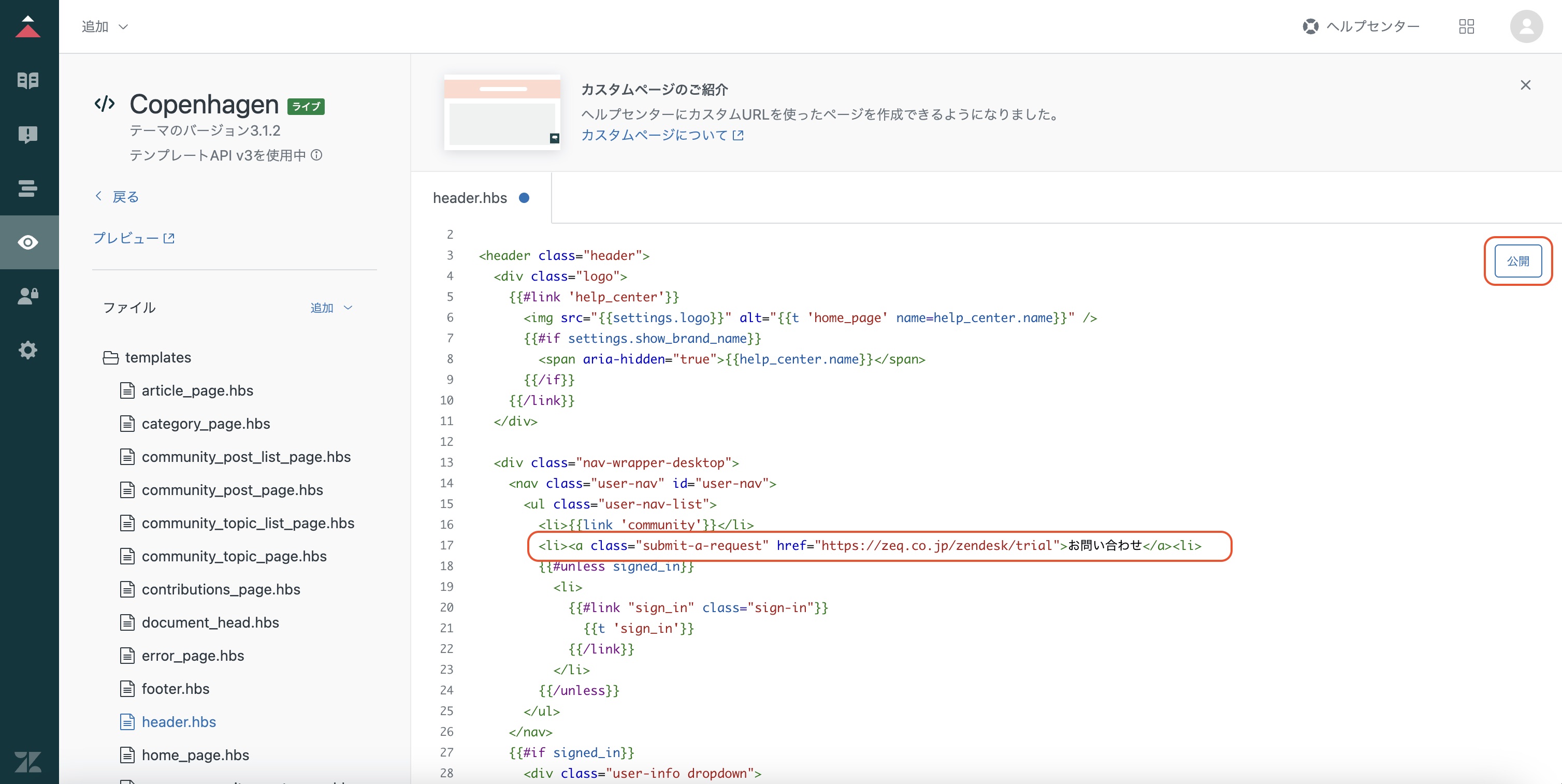
Task: Open the settings gear in sidebar
Action: point(28,350)
